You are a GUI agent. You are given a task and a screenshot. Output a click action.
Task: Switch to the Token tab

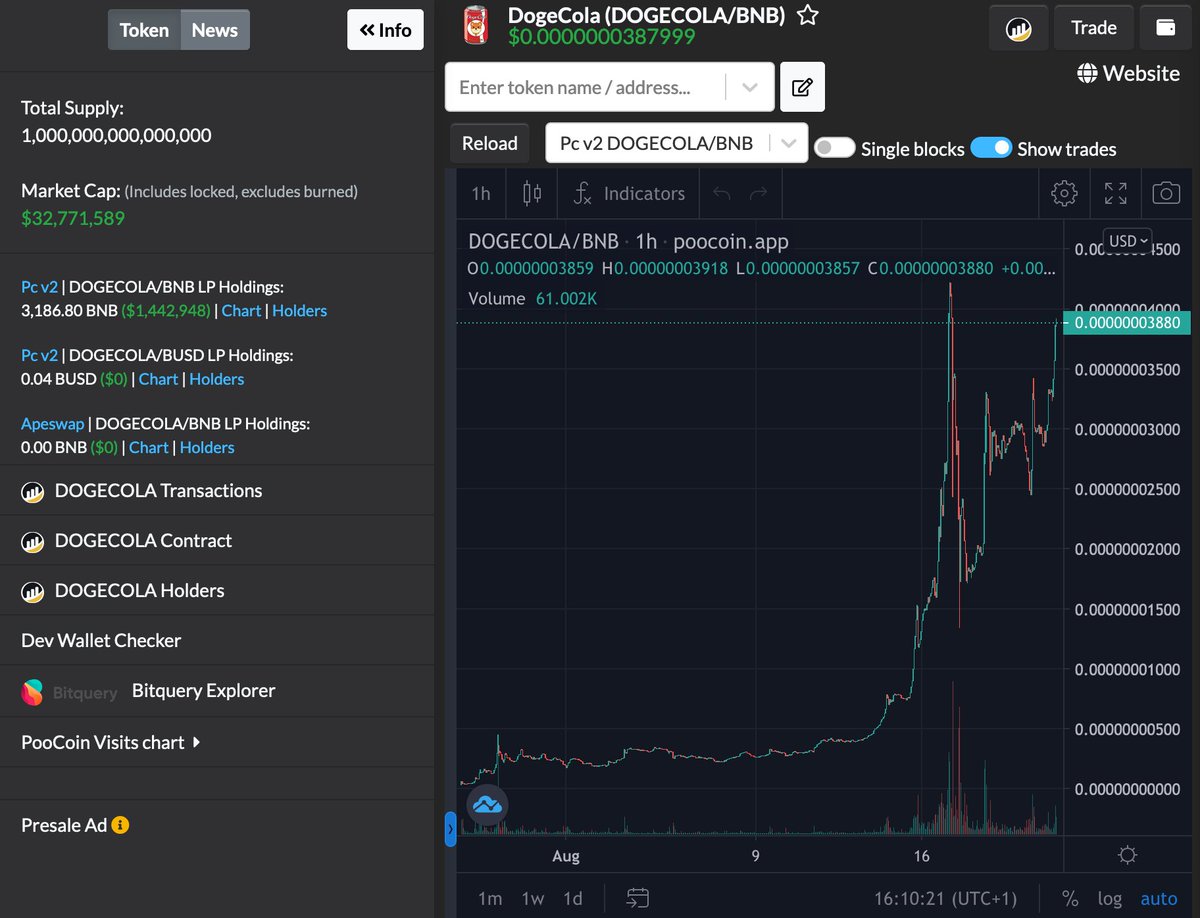144,30
